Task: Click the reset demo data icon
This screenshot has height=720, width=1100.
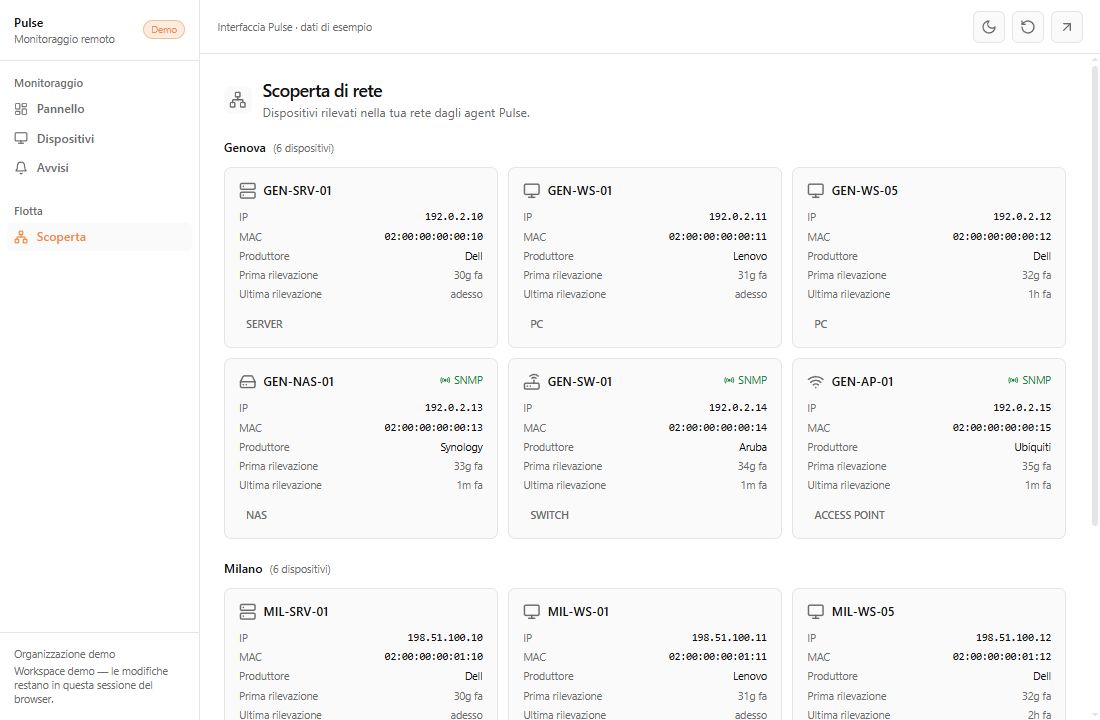Action: (x=1028, y=27)
